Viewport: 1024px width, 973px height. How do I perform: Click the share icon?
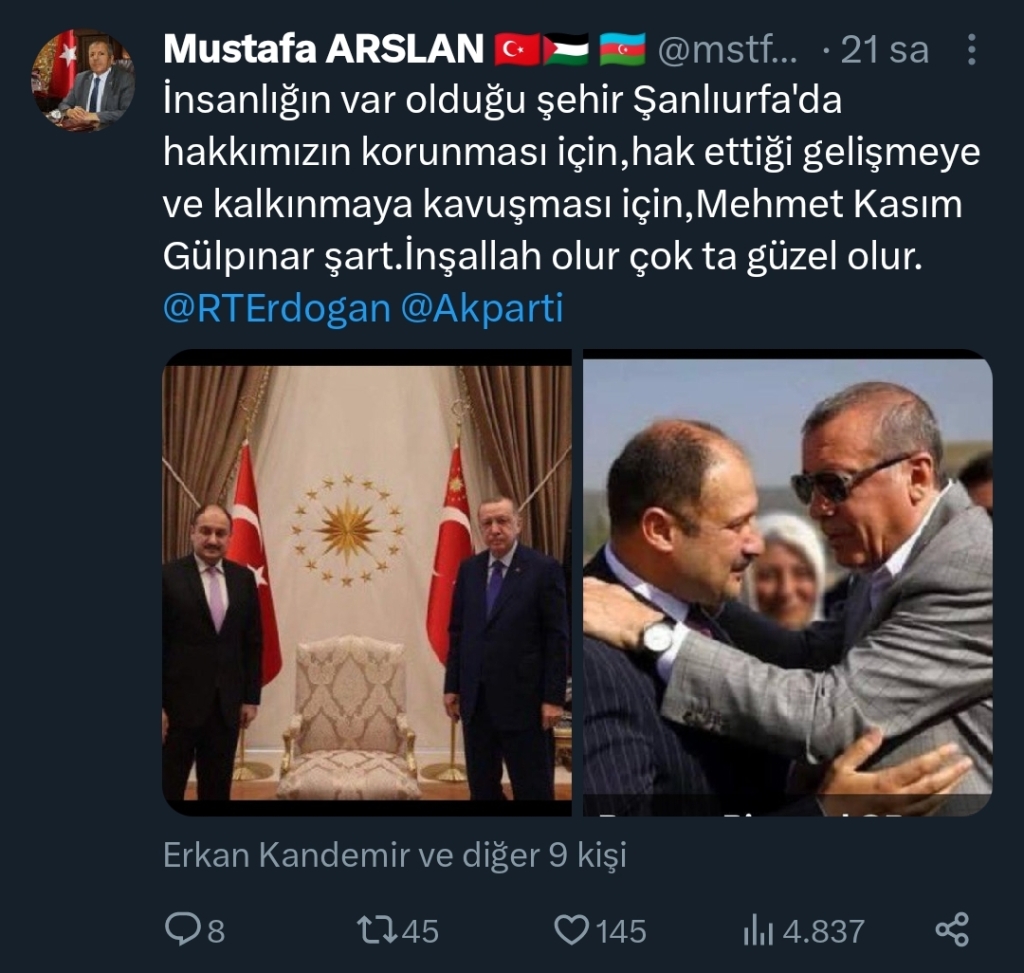click(x=952, y=930)
